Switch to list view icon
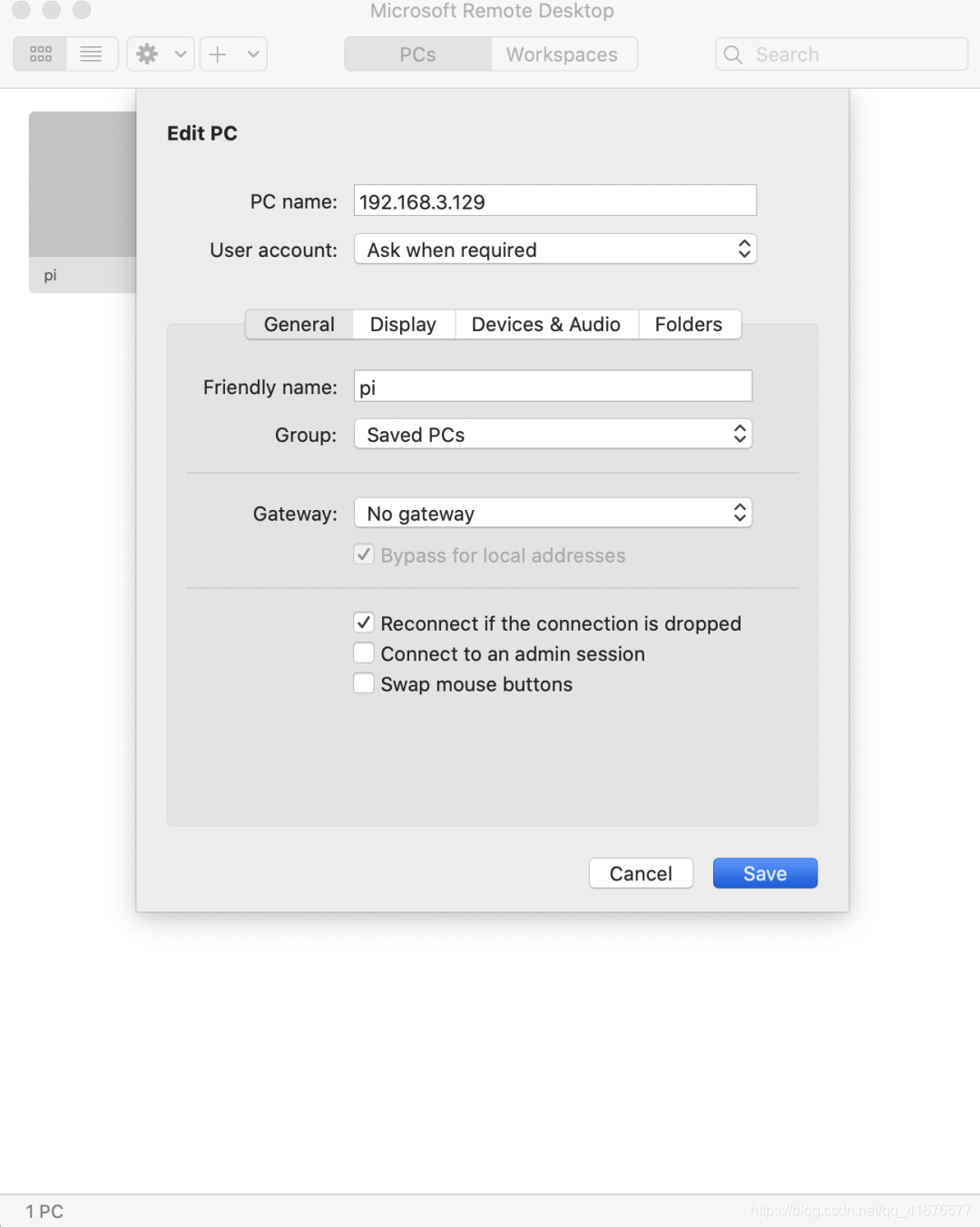The width and height of the screenshot is (980, 1227). pyautogui.click(x=92, y=54)
